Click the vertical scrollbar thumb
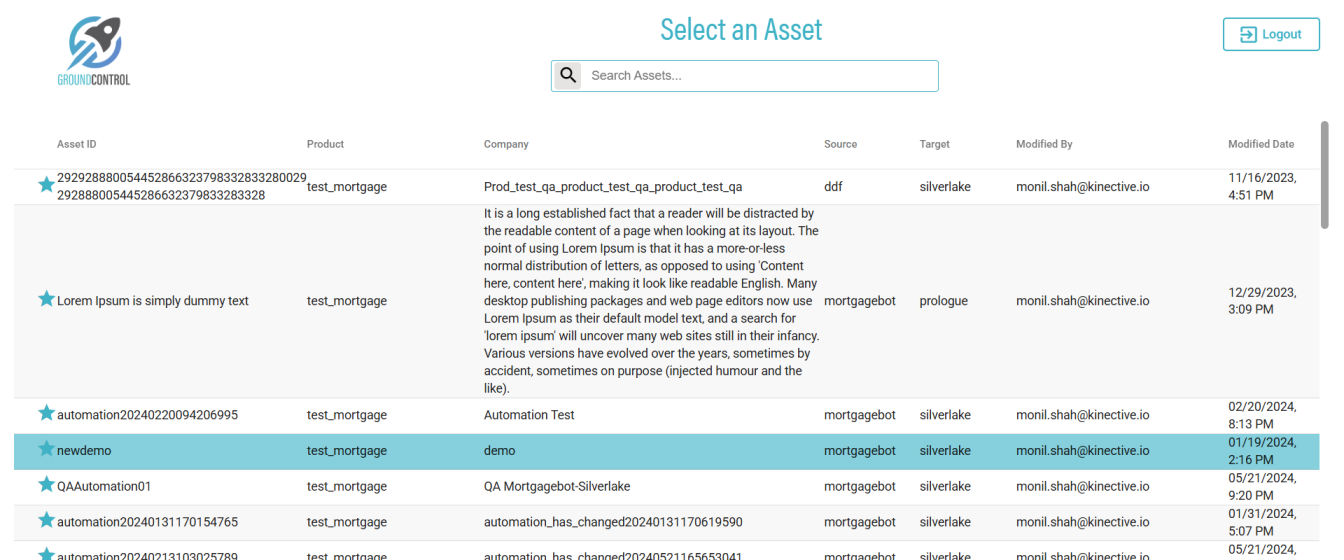This screenshot has width=1344, height=560. coord(1325,175)
